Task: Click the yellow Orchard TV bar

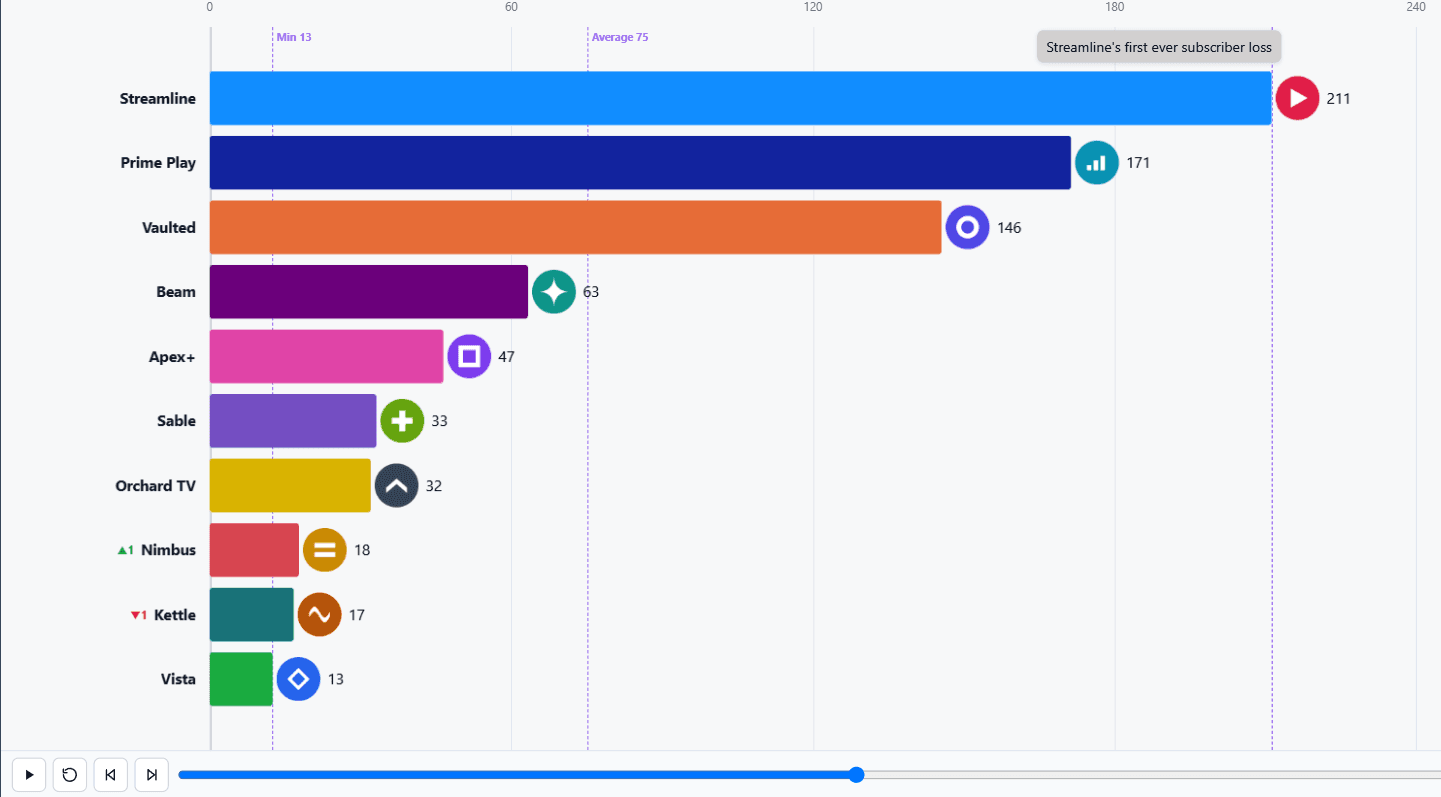Action: tap(290, 486)
